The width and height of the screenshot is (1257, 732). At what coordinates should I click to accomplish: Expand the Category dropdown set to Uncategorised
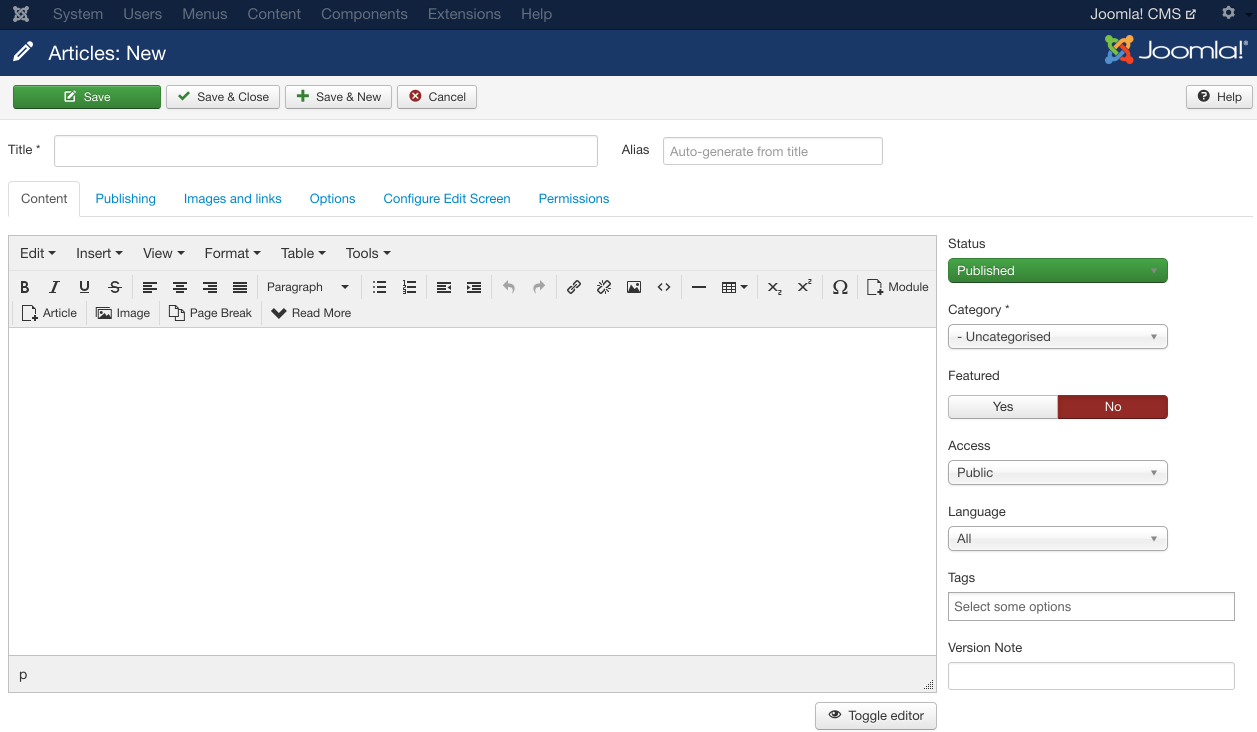[x=1057, y=336]
